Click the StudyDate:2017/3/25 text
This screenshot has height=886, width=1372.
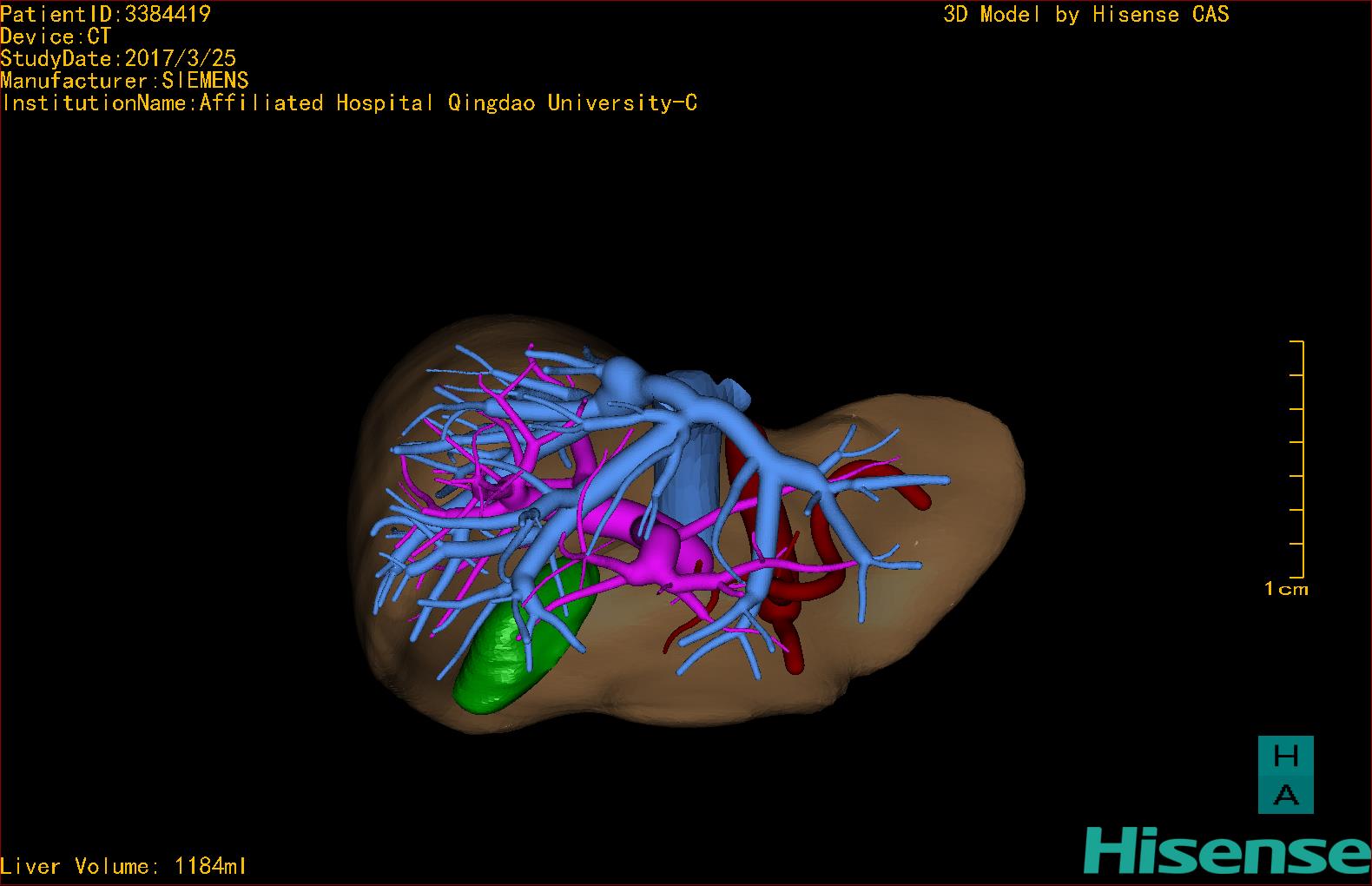(x=118, y=58)
